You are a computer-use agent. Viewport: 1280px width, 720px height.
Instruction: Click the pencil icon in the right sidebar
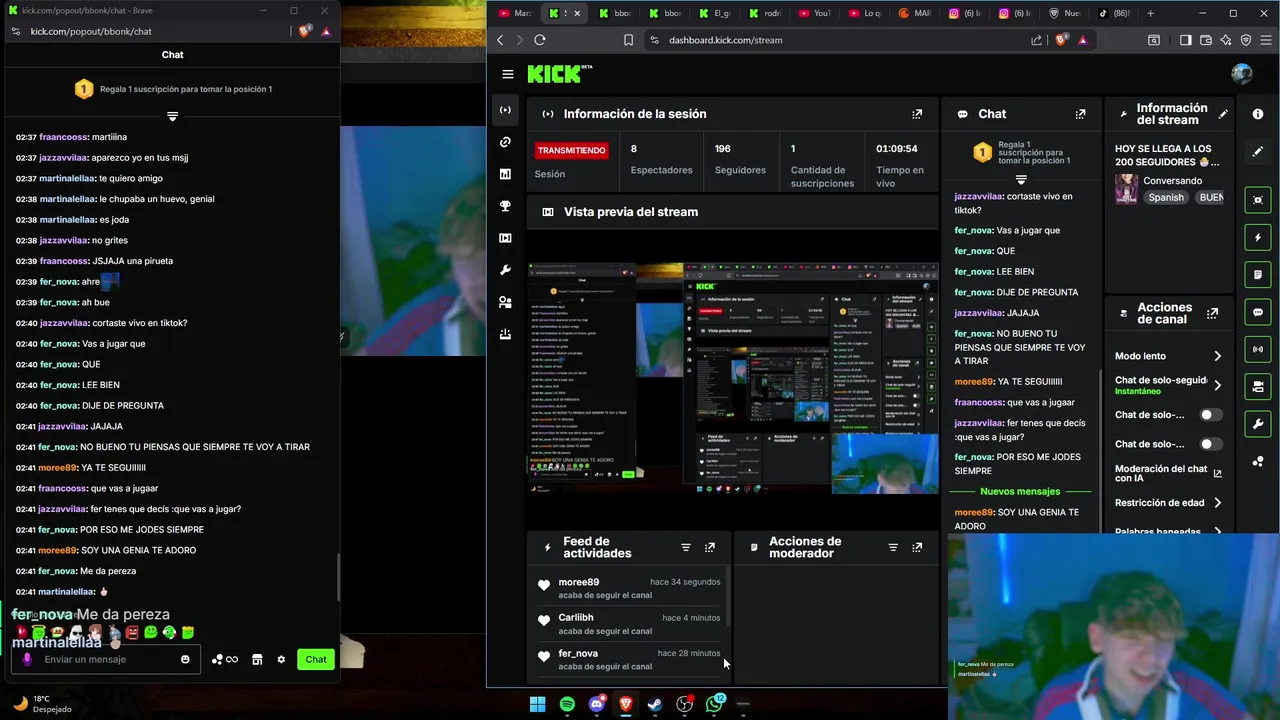coord(1258,152)
